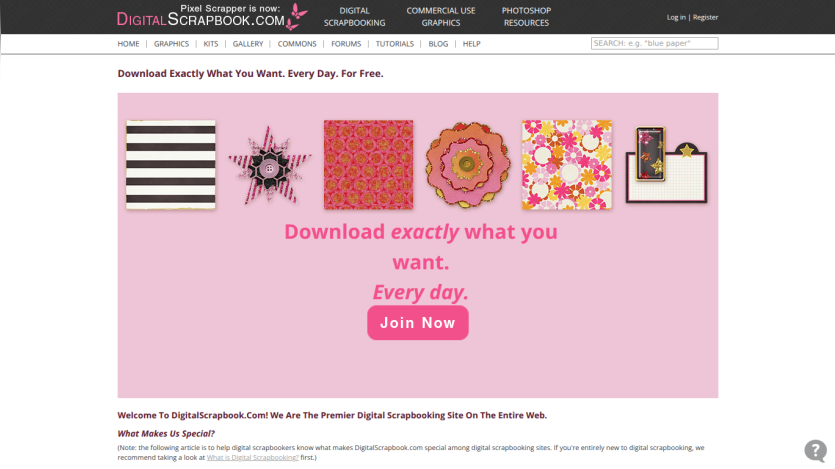Click the DigitalScrapbook.com logo
Screen dimensions: 835x469
tap(212, 17)
